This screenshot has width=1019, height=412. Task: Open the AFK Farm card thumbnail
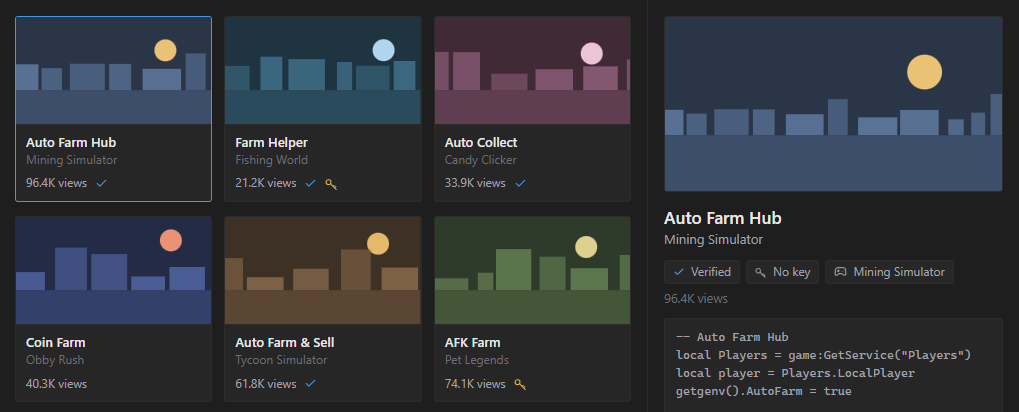point(532,270)
